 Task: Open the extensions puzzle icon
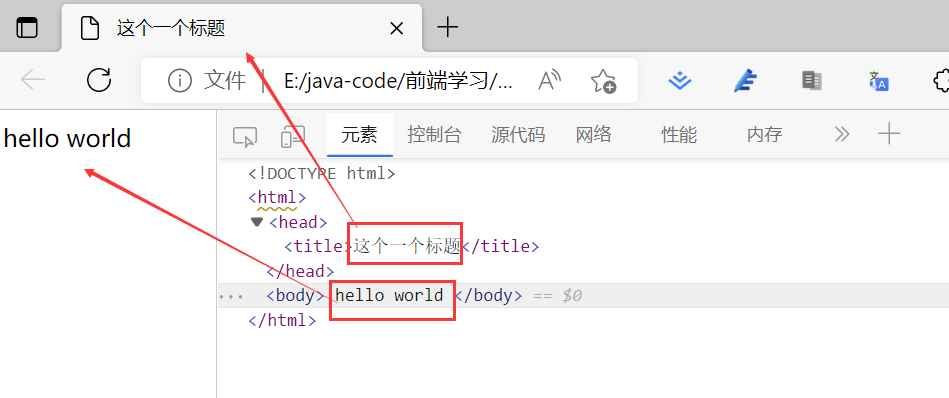941,80
